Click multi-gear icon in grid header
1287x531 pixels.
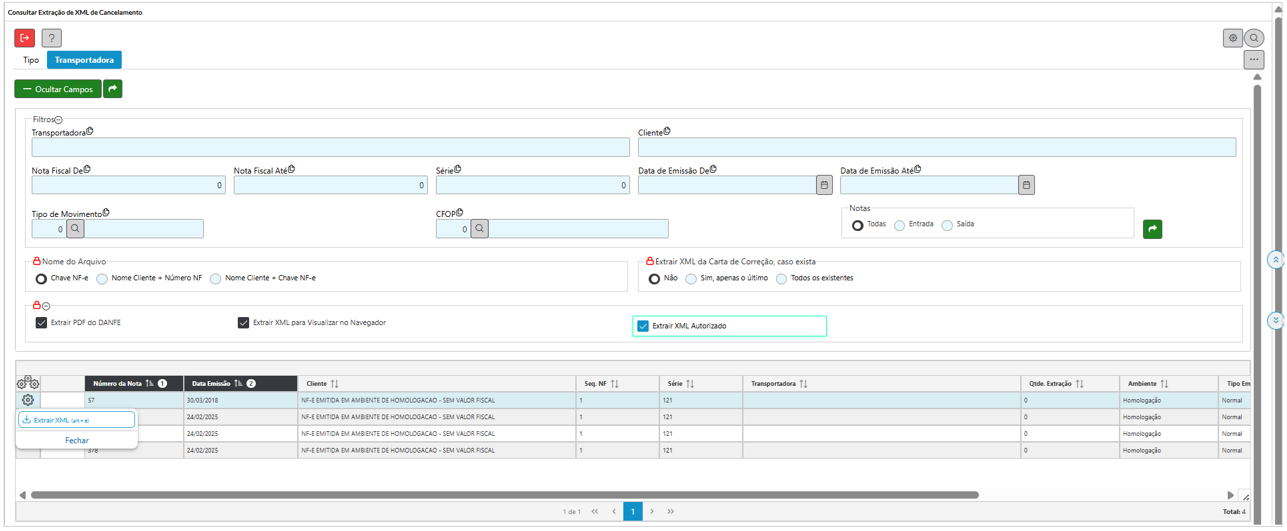(28, 383)
